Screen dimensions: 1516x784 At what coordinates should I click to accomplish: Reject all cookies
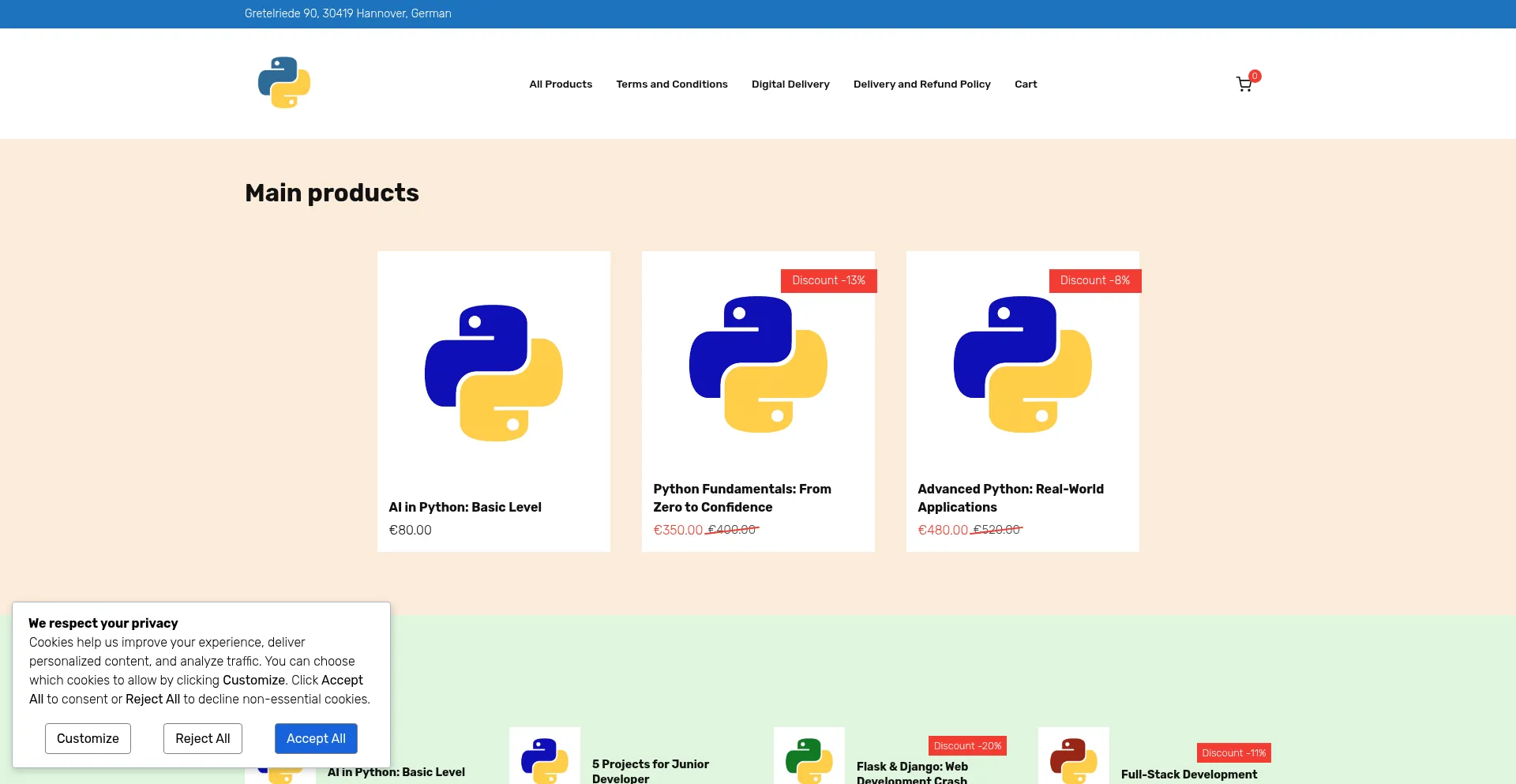pyautogui.click(x=203, y=738)
